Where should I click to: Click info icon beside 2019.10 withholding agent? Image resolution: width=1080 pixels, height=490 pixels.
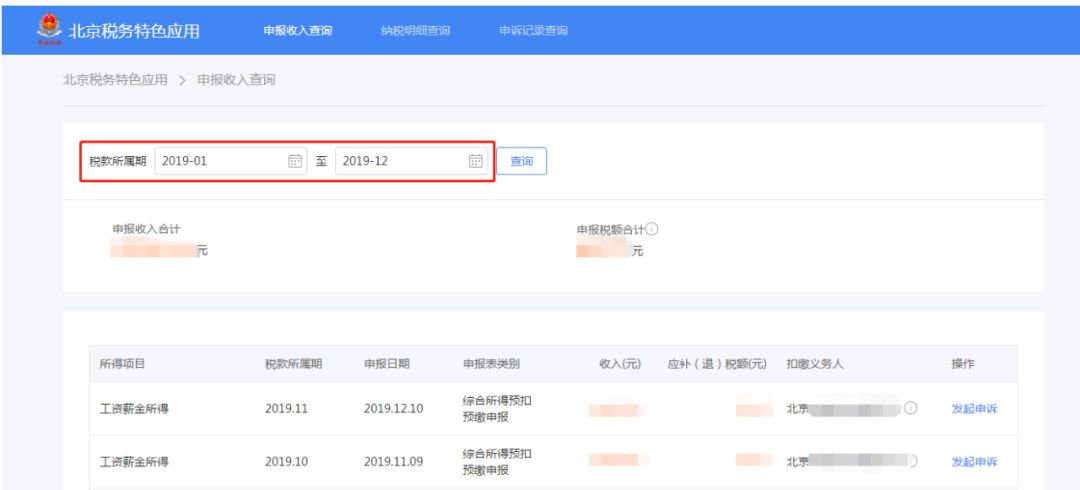point(911,461)
